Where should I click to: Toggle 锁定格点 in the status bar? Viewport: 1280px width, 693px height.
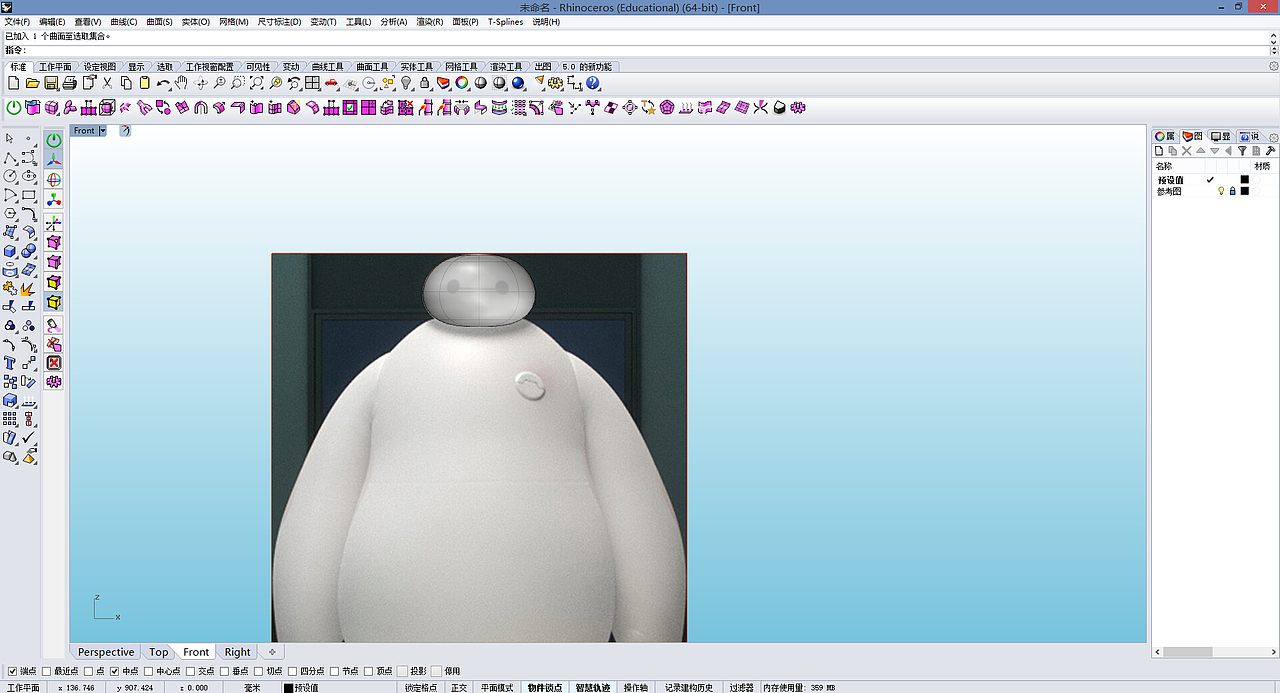[421, 688]
